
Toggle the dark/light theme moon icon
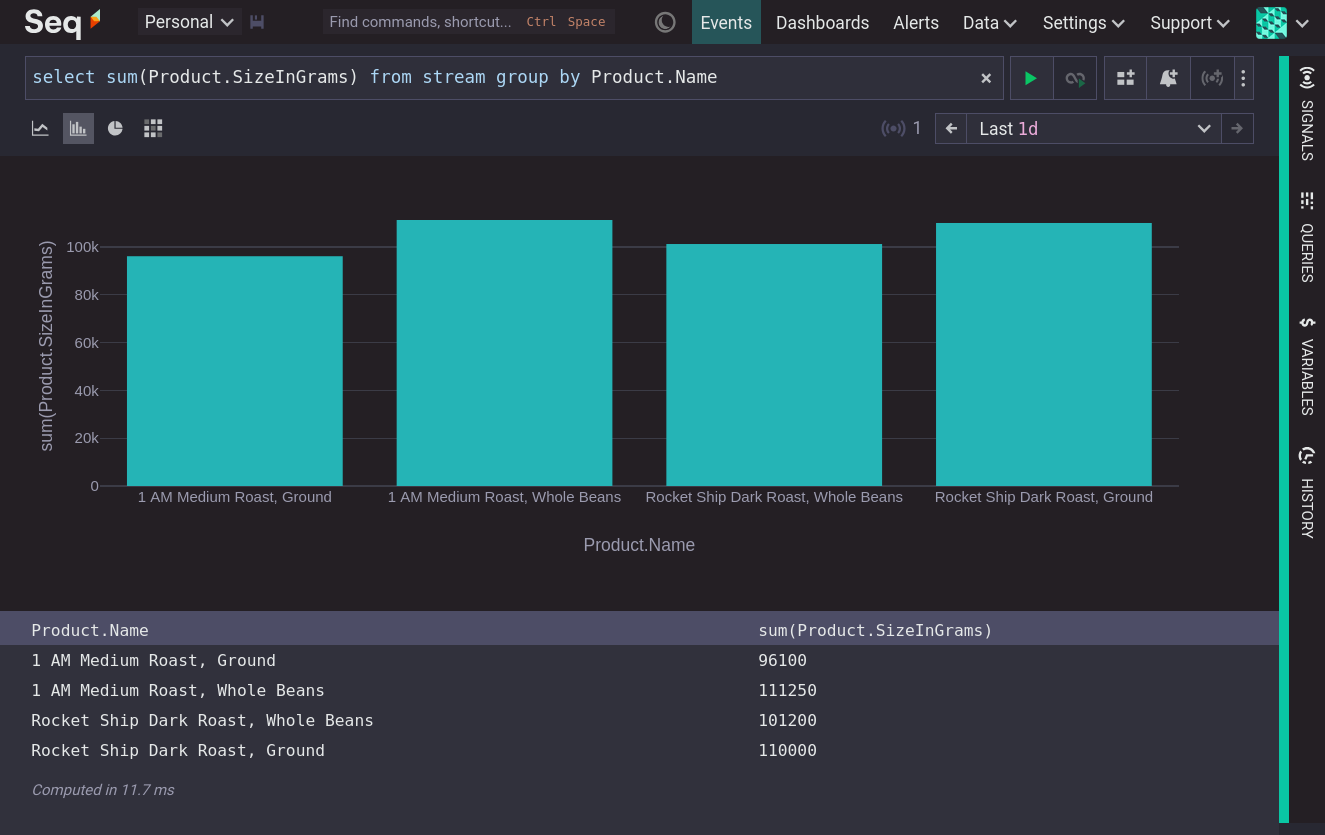665,22
